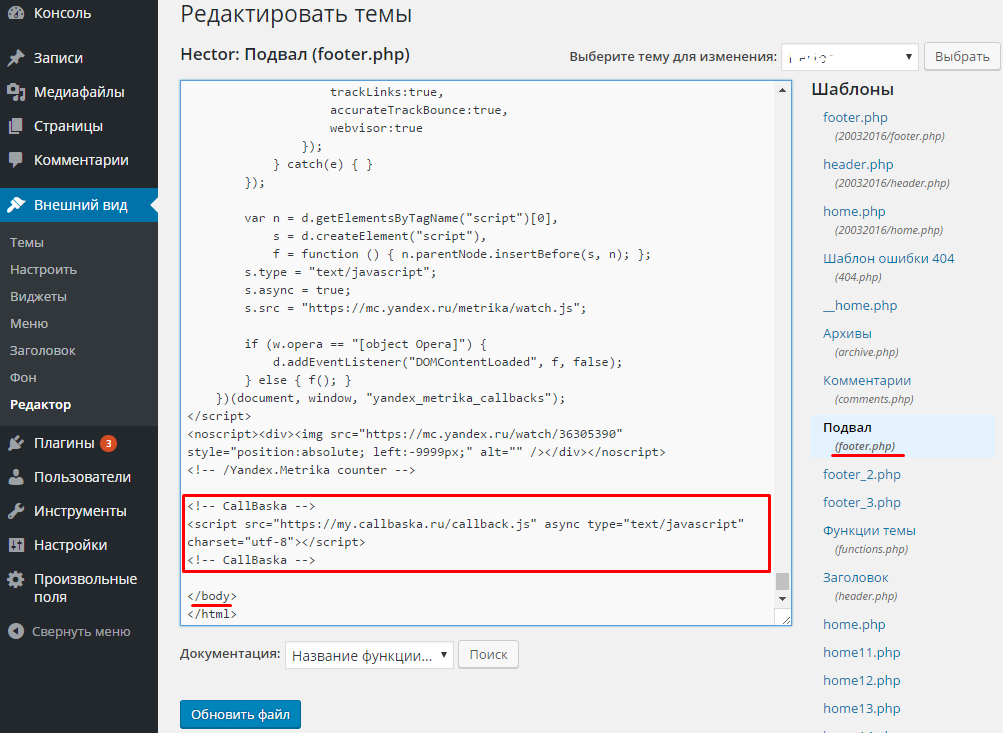This screenshot has width=1003, height=733.
Task: Click the textarea resize grip handle
Action: point(784,619)
